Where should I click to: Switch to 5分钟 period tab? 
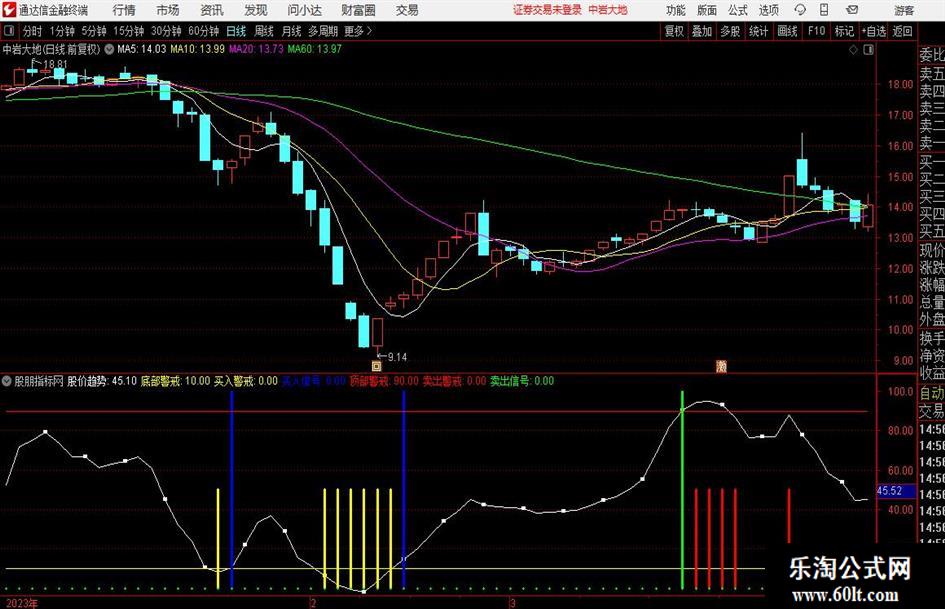pyautogui.click(x=93, y=31)
